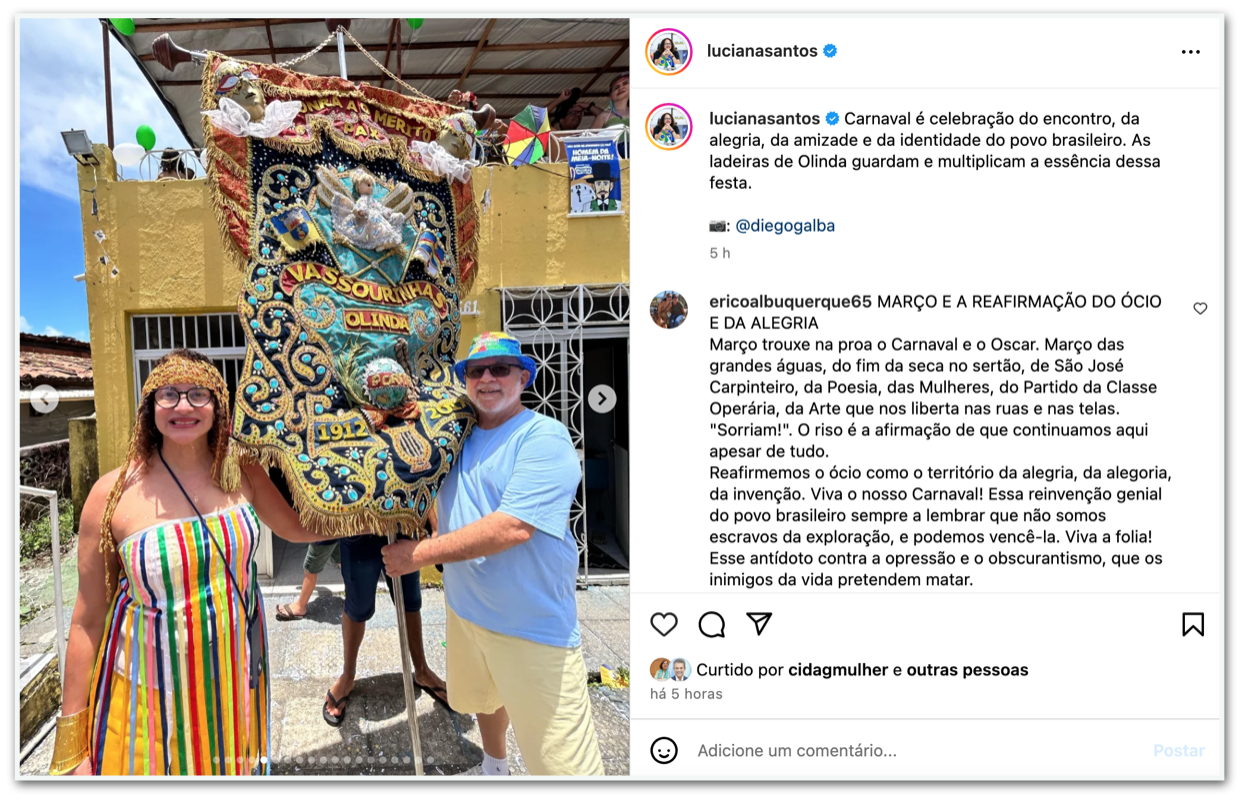1240x800 pixels.
Task: Share post using the paper plane icon
Action: pos(760,624)
